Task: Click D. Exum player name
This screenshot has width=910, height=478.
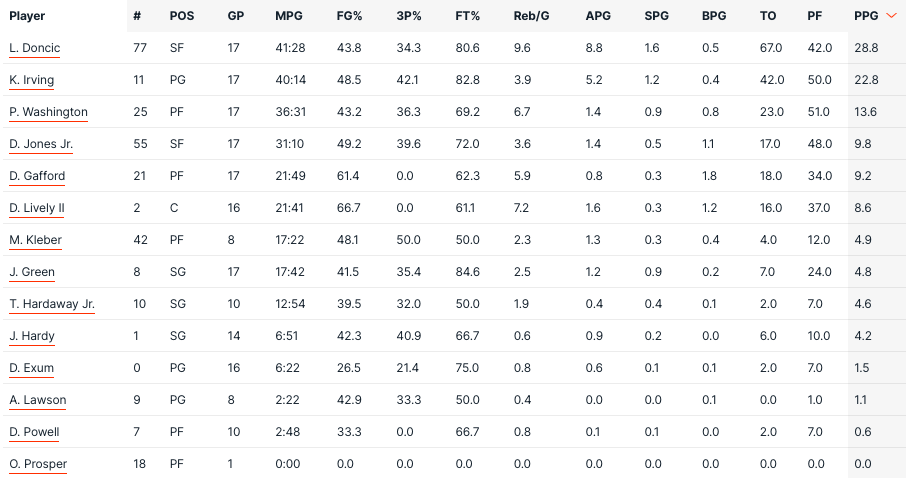Action: tap(31, 368)
